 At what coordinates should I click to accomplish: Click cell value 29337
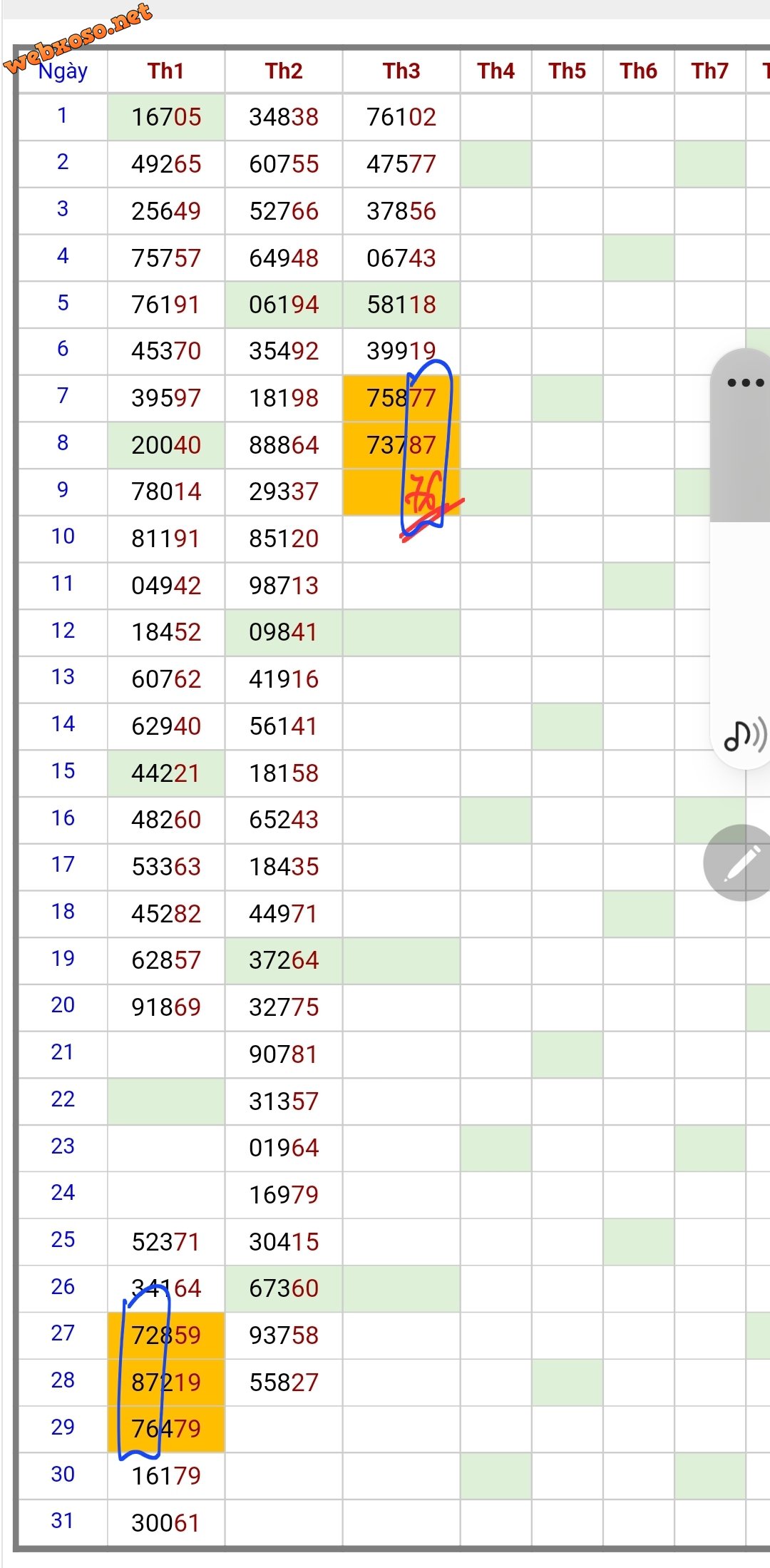click(284, 492)
